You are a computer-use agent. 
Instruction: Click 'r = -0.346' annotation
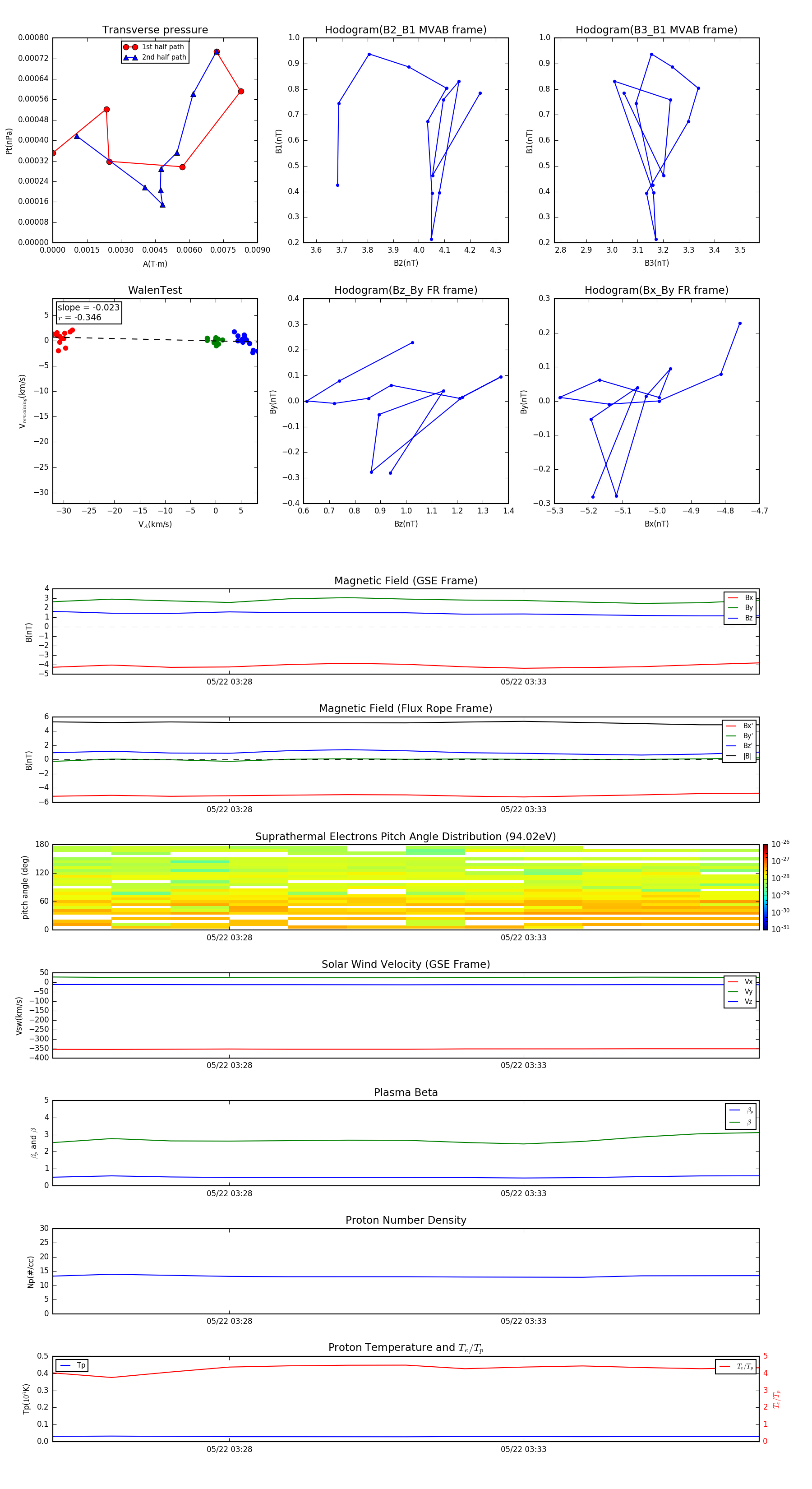tap(80, 317)
